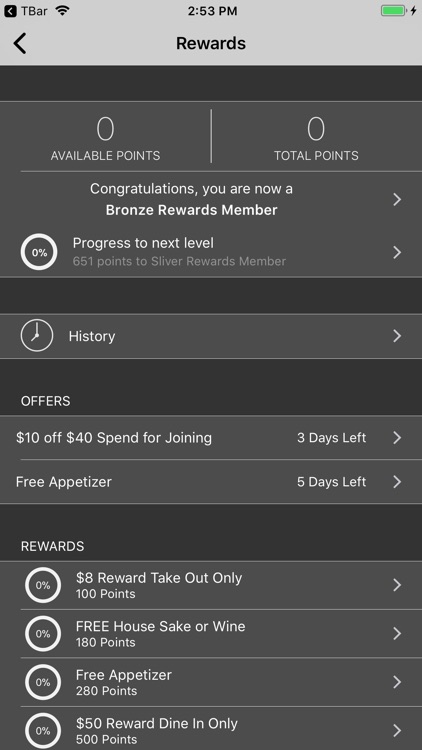Open chevron for $10 off $40 offer

point(397,438)
